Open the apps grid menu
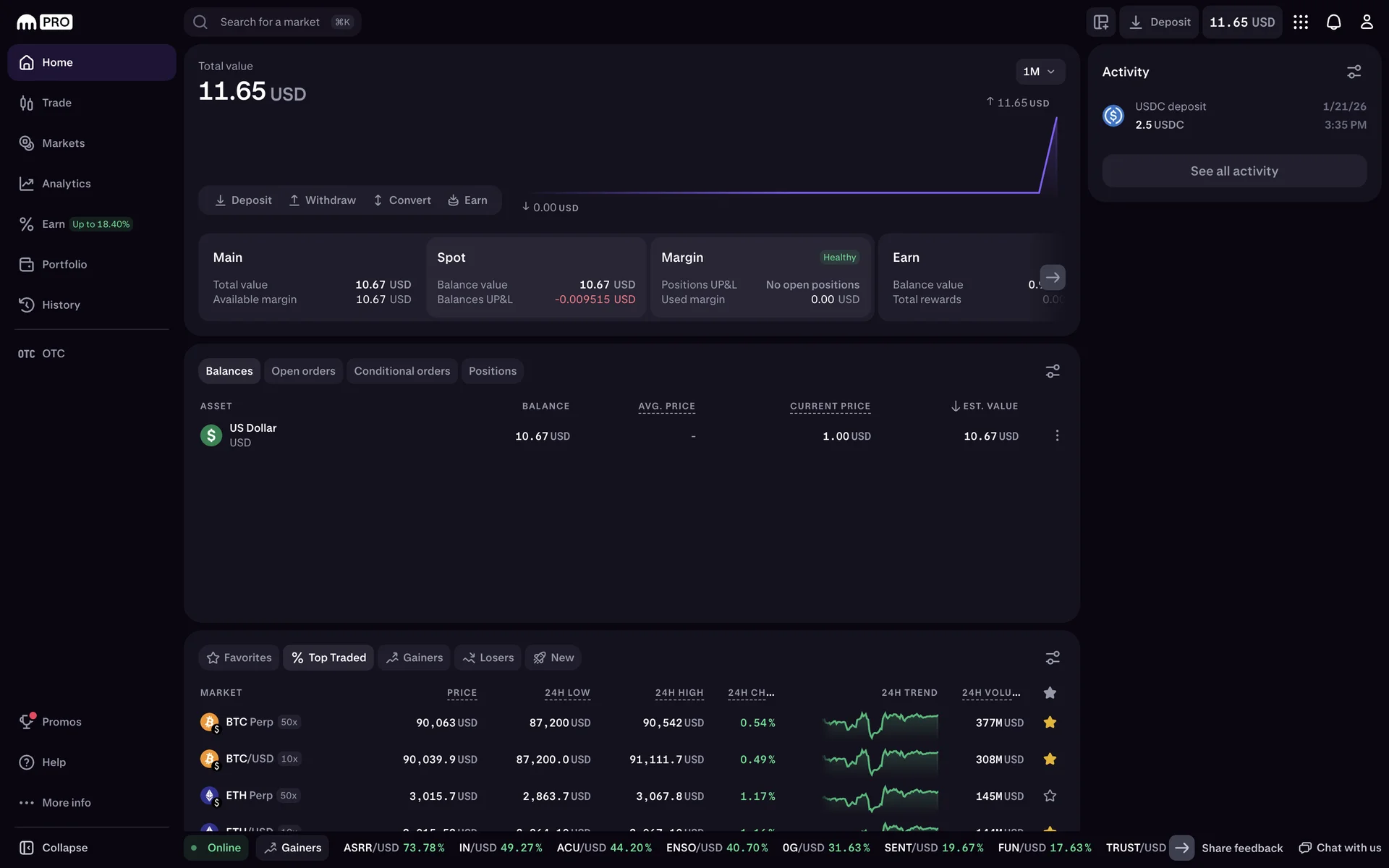The image size is (1389, 868). (x=1301, y=22)
